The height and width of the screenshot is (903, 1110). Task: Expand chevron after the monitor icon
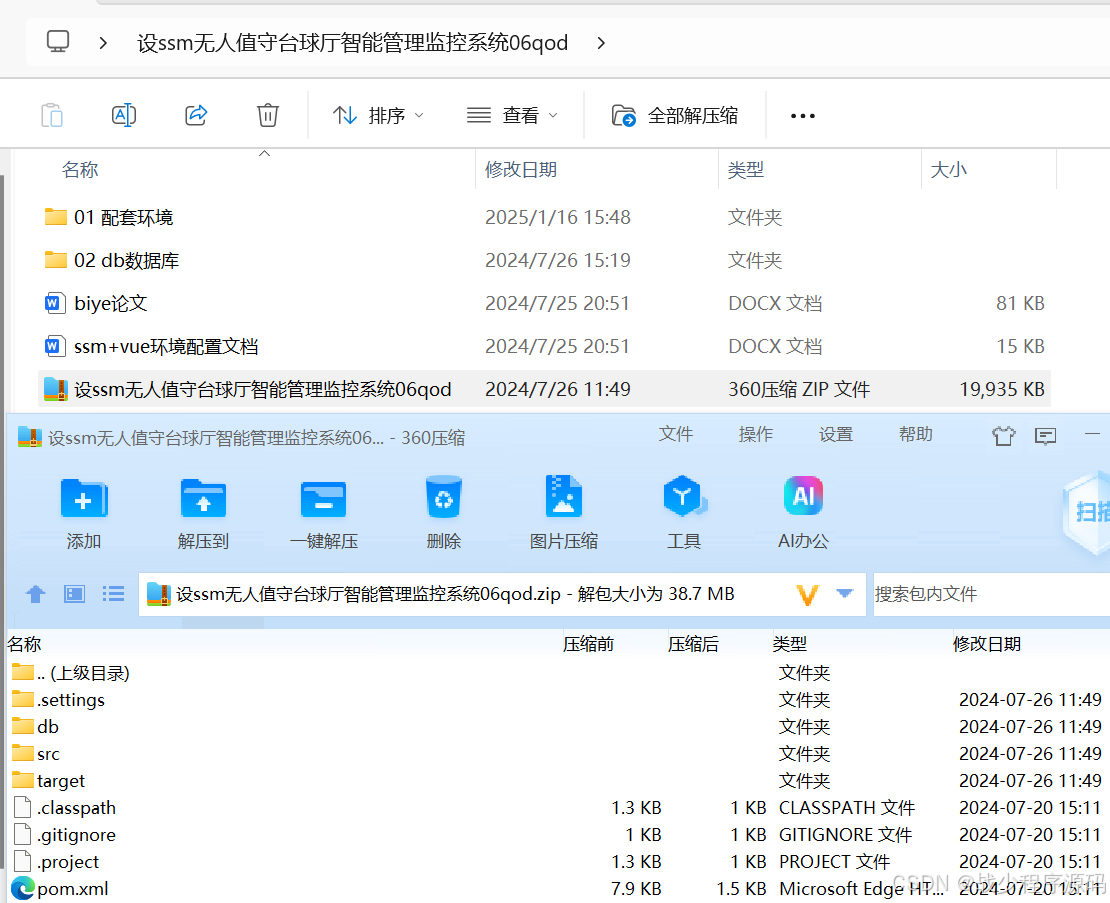point(103,43)
